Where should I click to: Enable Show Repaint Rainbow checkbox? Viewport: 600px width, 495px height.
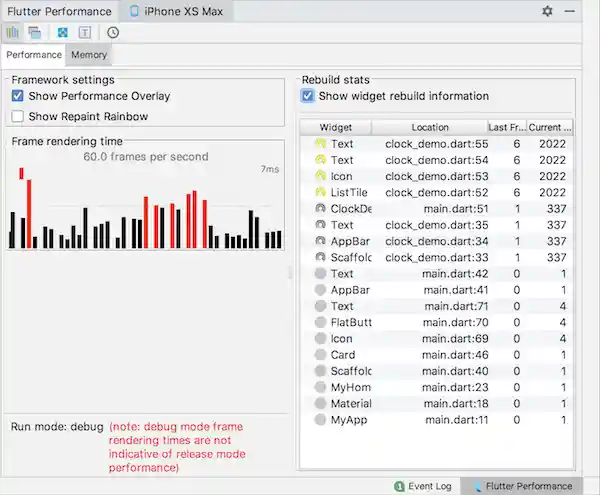(x=18, y=116)
